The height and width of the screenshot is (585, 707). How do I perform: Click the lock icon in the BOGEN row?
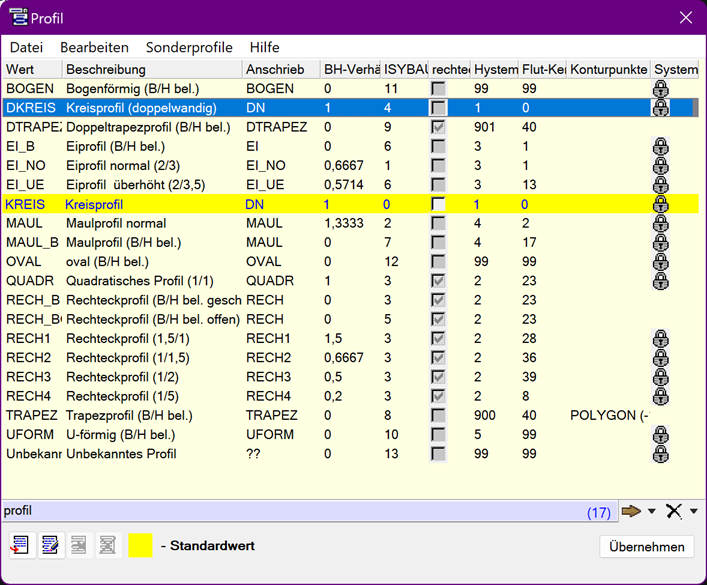point(660,89)
